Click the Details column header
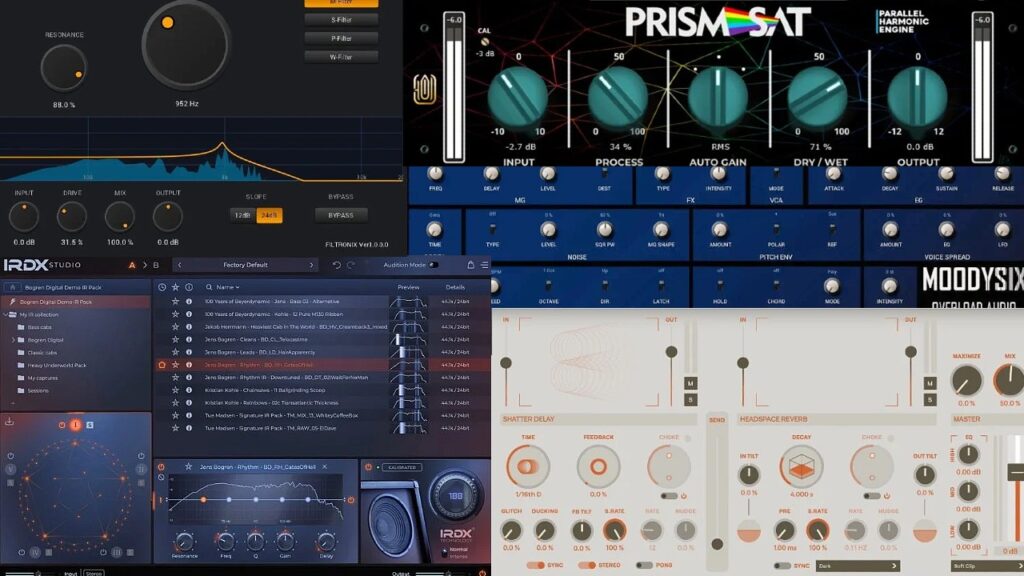 (x=455, y=287)
